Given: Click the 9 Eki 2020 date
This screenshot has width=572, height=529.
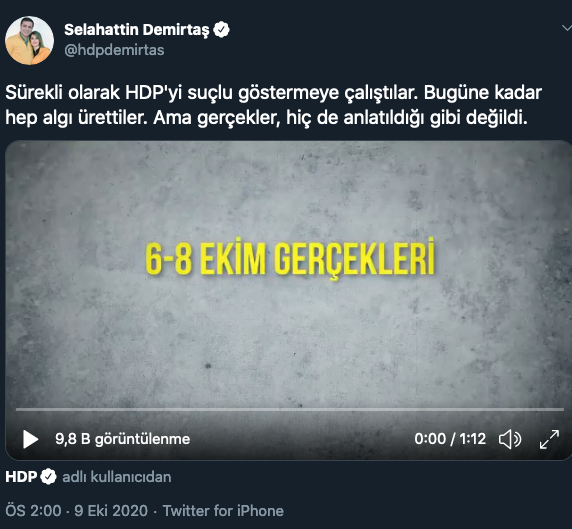Looking at the screenshot, I should tap(111, 511).
